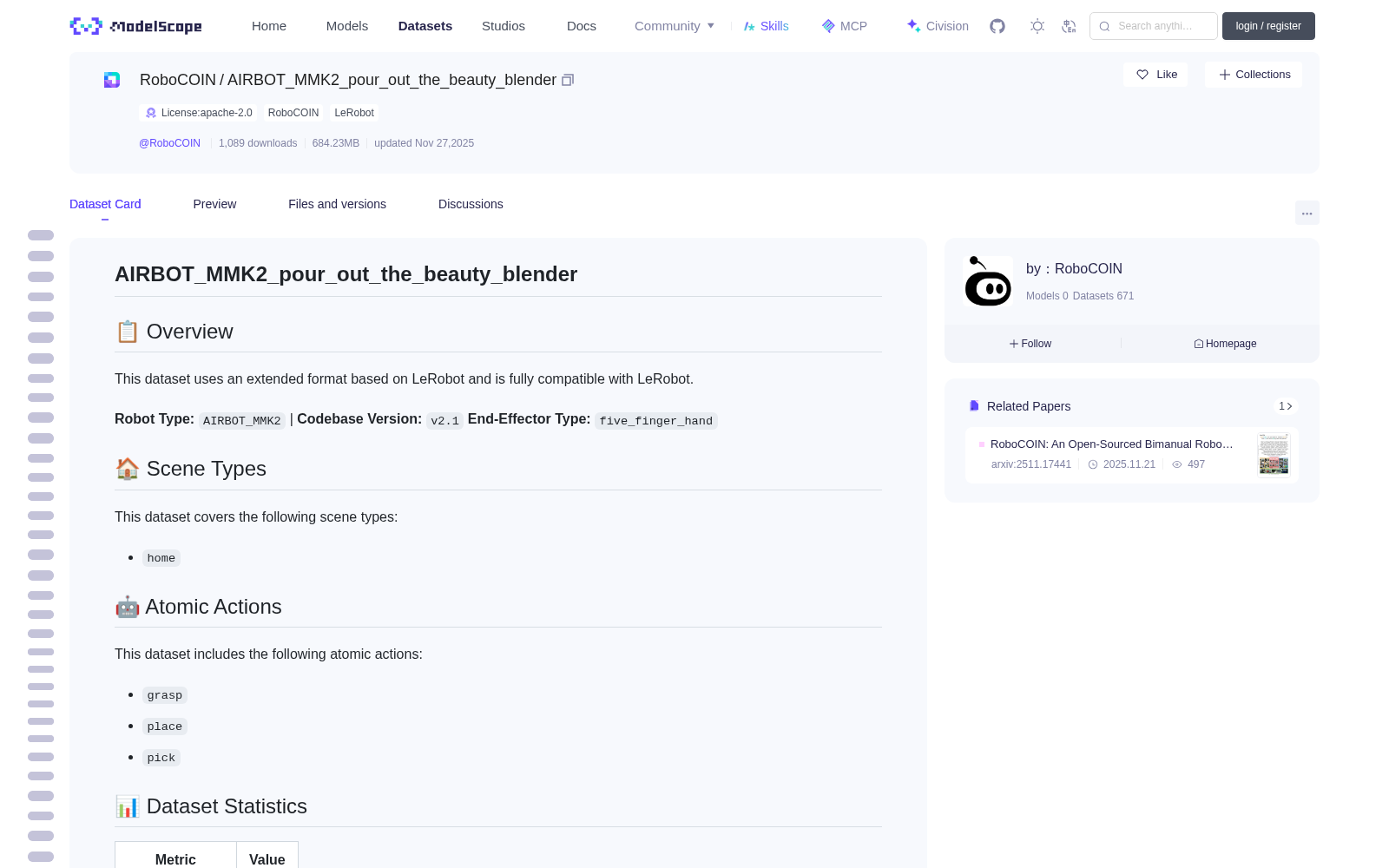Open the Models navigation item
The image size is (1389, 868).
(347, 26)
